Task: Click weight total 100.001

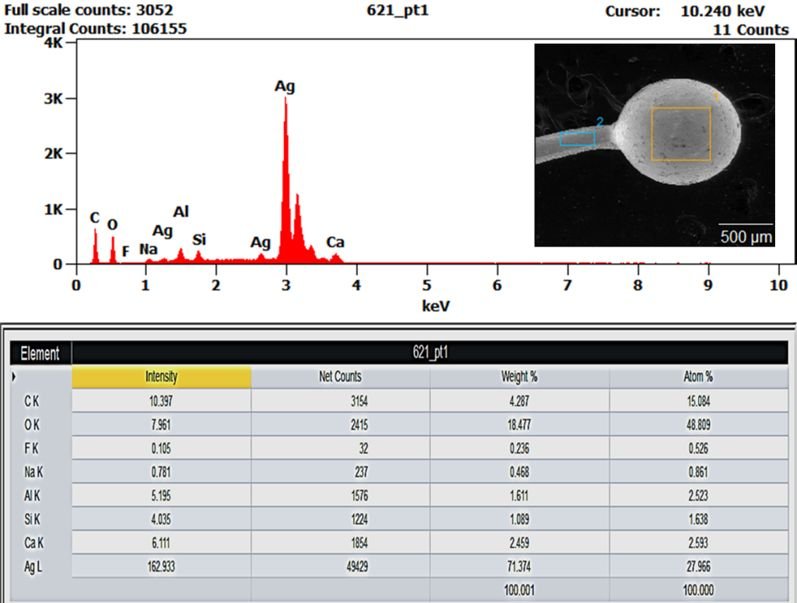Action: (x=519, y=590)
